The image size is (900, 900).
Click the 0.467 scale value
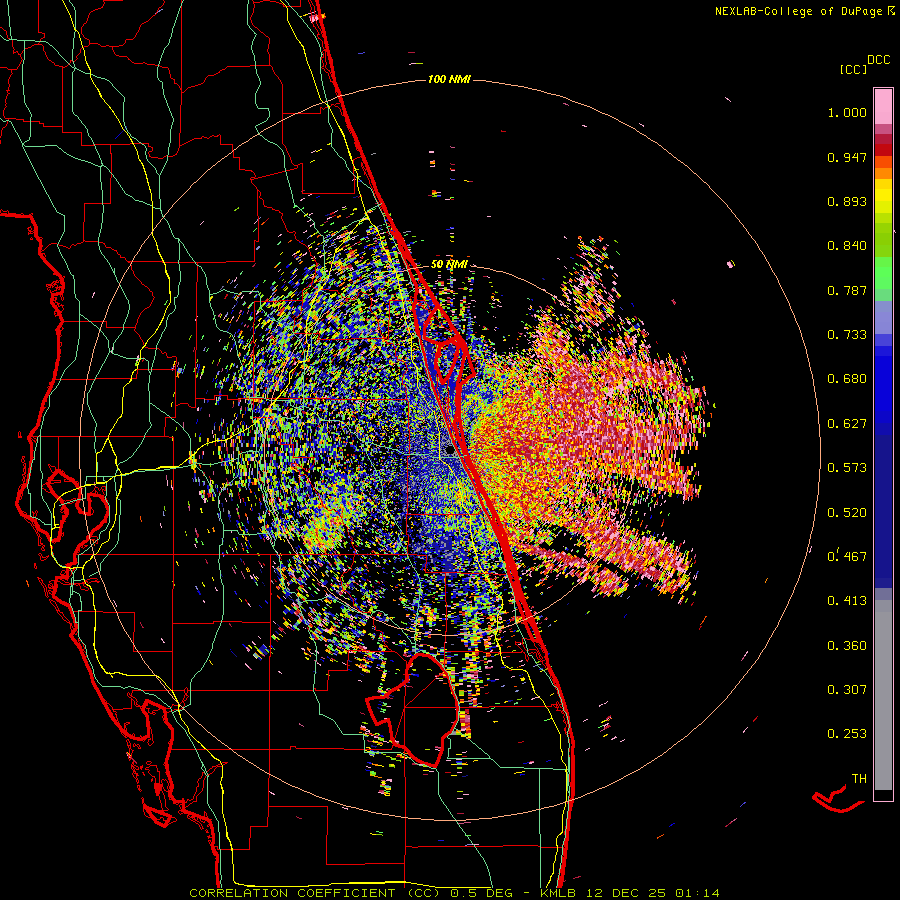847,556
